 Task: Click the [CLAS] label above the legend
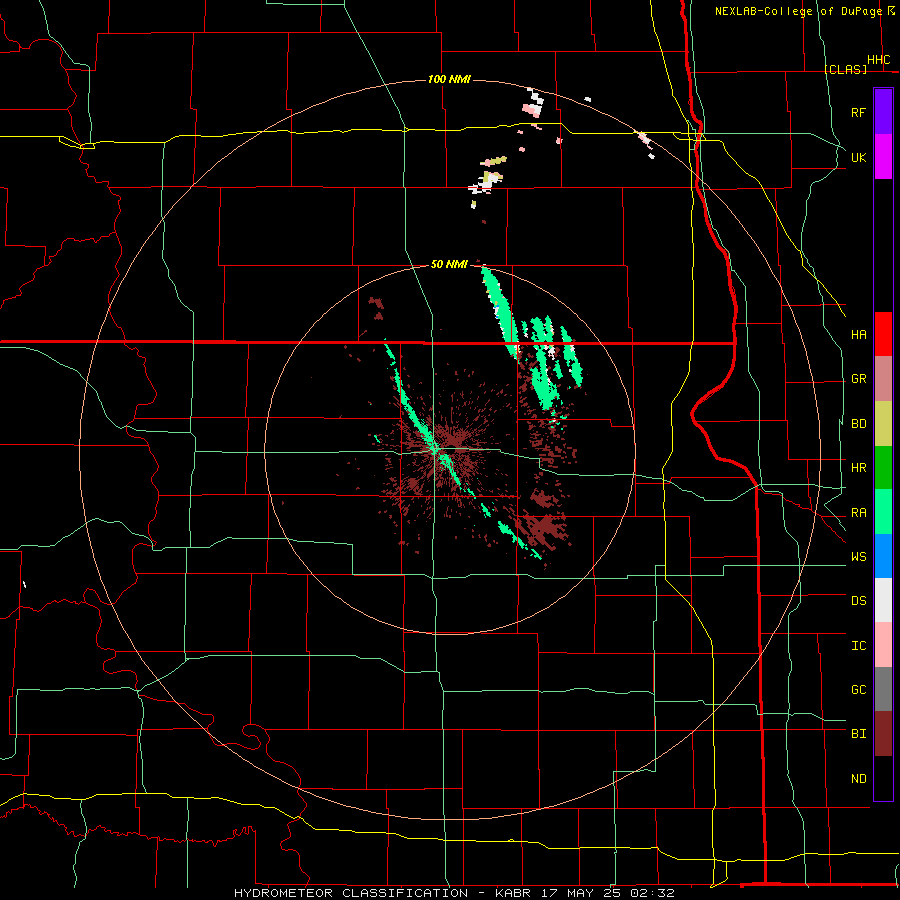[x=845, y=69]
